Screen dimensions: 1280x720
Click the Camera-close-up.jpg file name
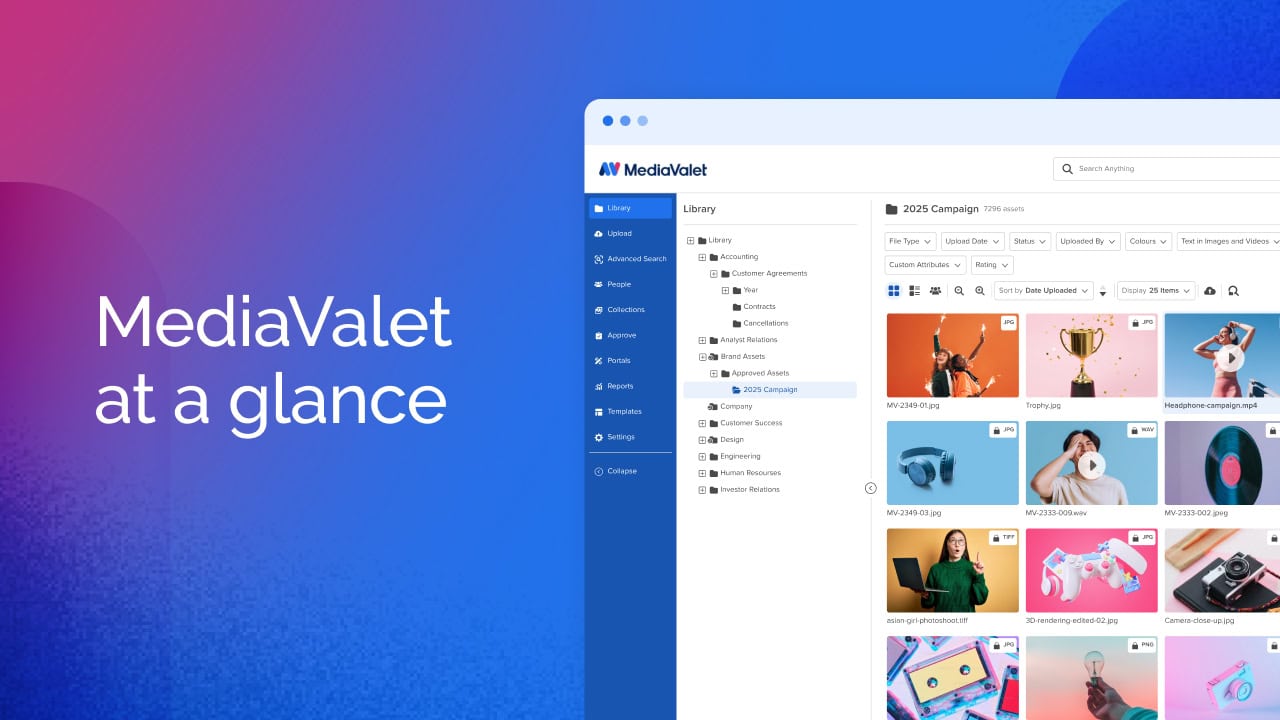point(1199,620)
